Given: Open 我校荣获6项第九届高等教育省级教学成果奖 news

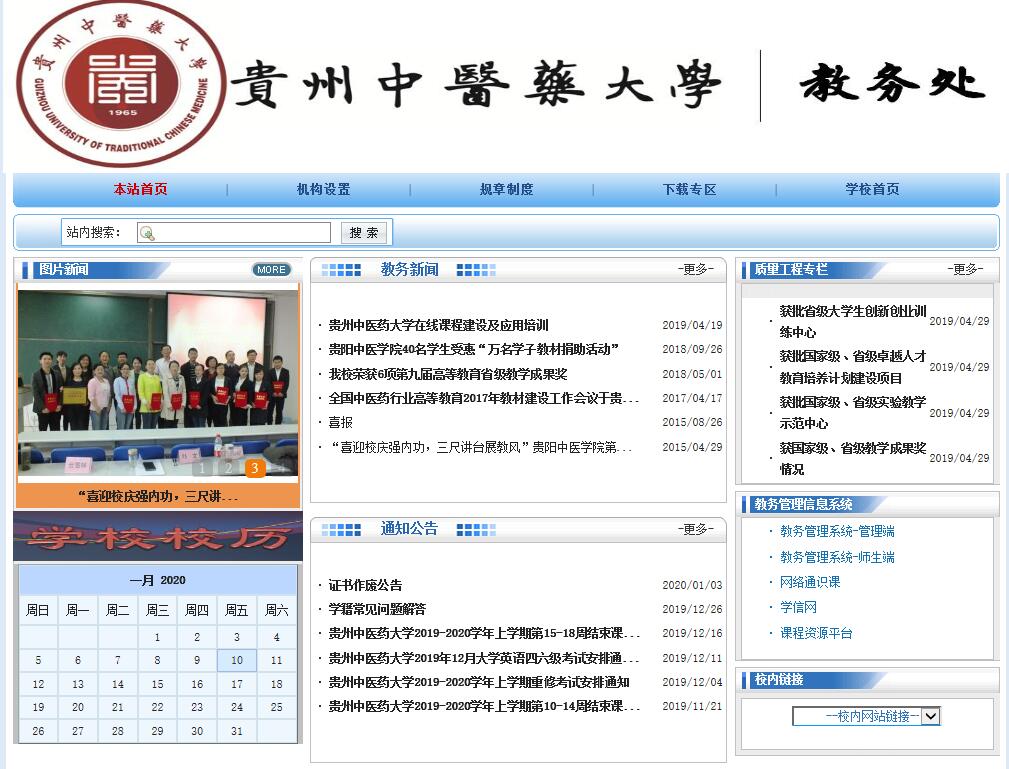Looking at the screenshot, I should 448,374.
